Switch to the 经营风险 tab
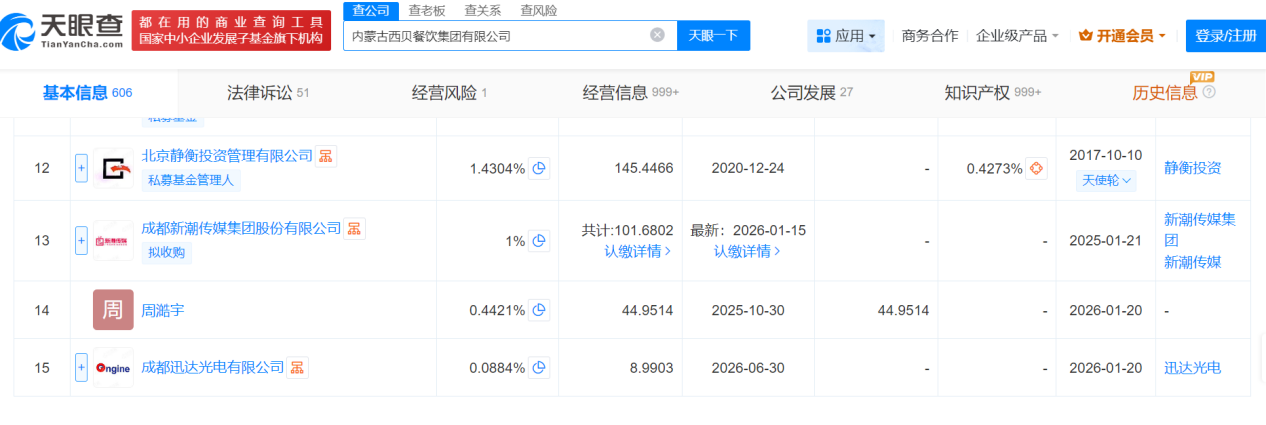 click(x=449, y=93)
